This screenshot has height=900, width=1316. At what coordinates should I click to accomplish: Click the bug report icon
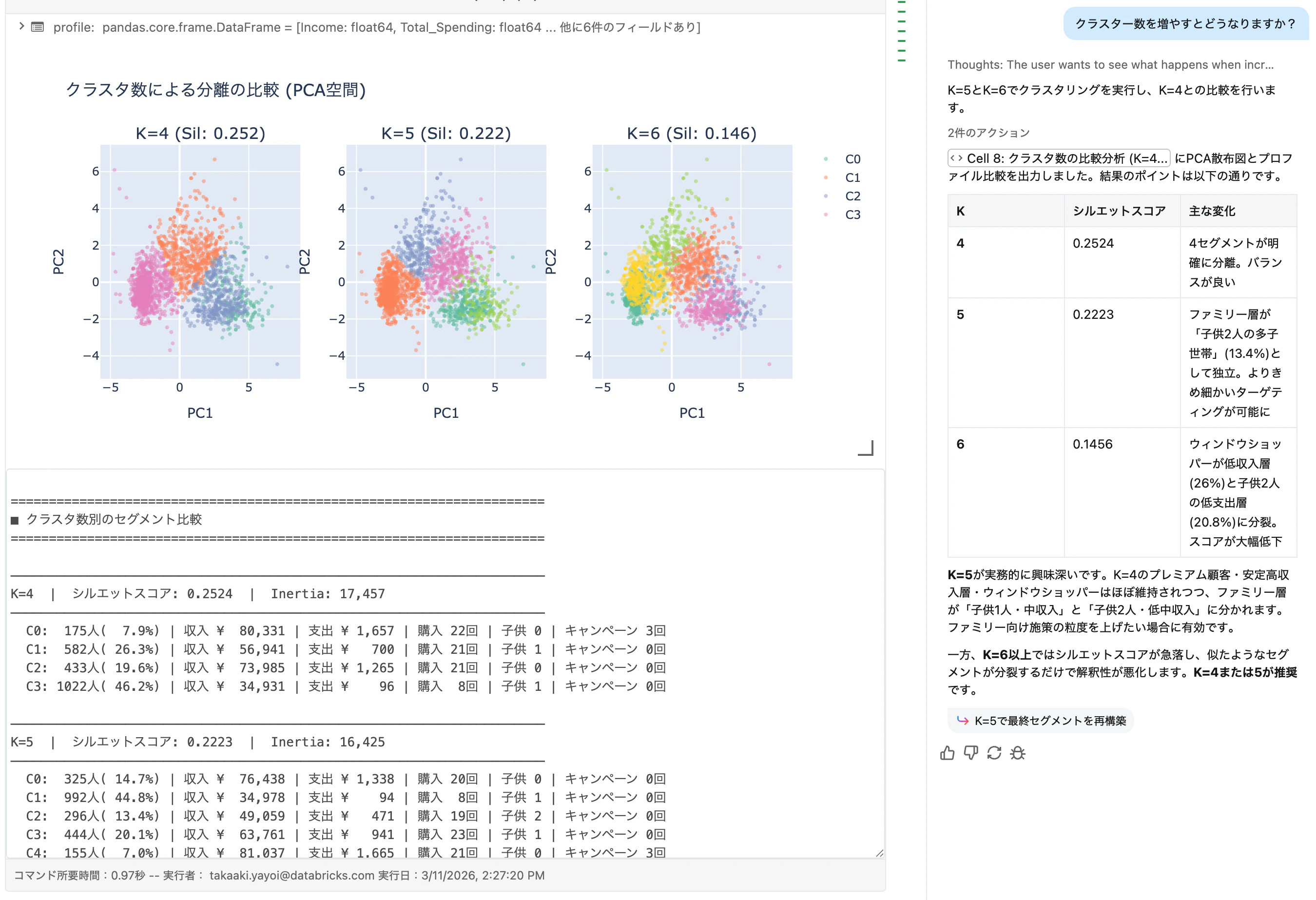click(x=1018, y=753)
